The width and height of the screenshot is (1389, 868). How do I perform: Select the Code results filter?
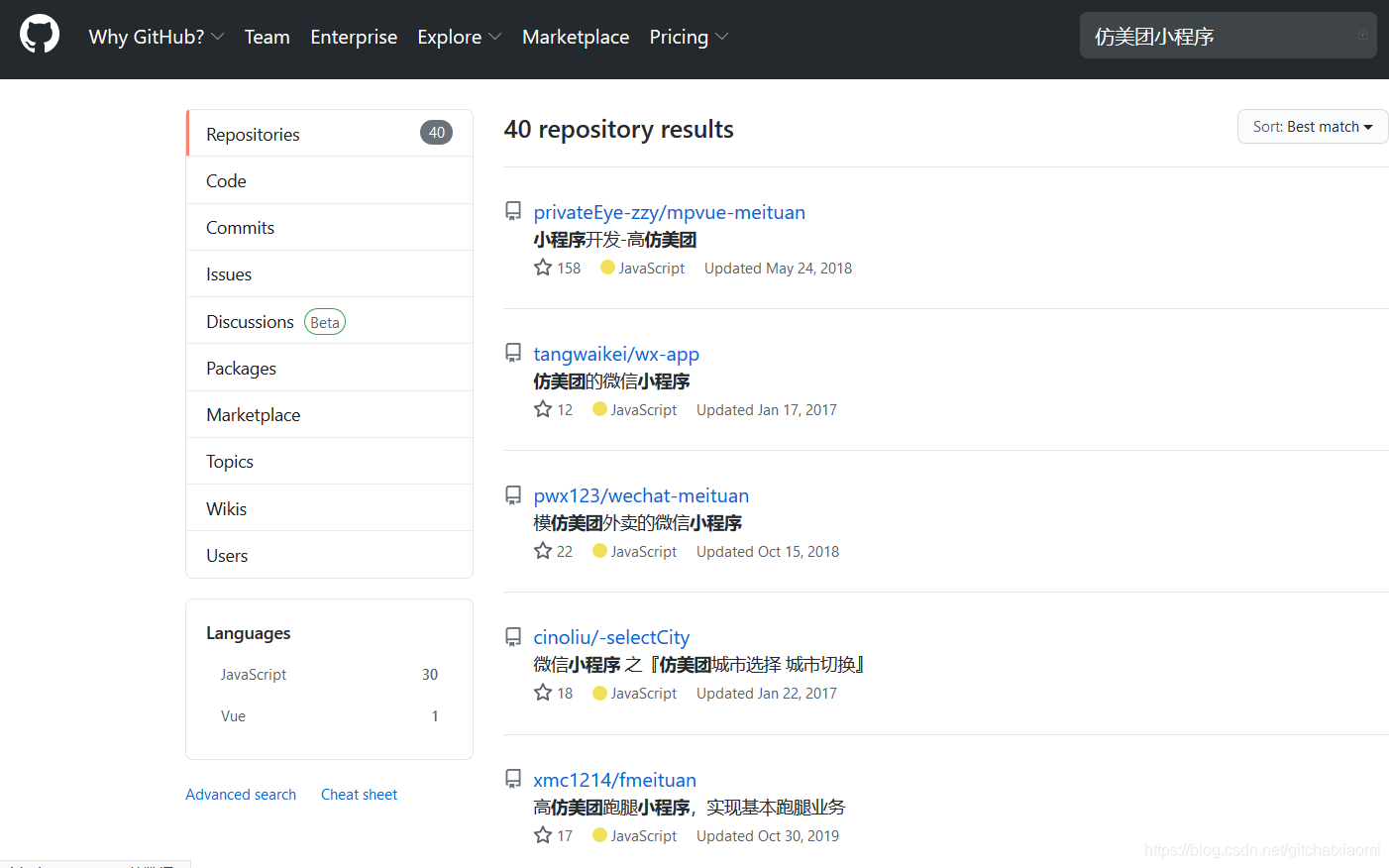click(329, 180)
